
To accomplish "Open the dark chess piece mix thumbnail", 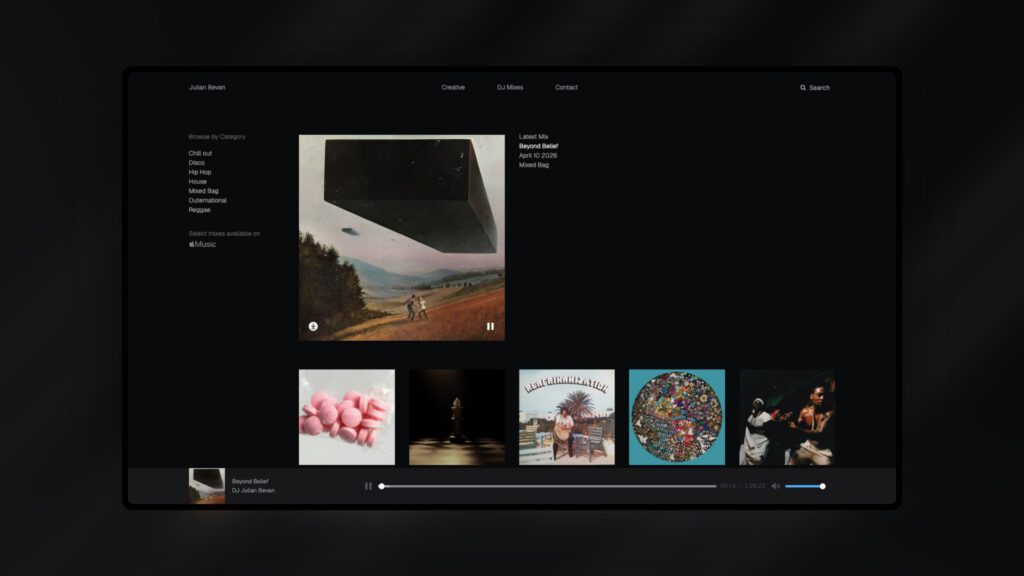I will tap(457, 417).
